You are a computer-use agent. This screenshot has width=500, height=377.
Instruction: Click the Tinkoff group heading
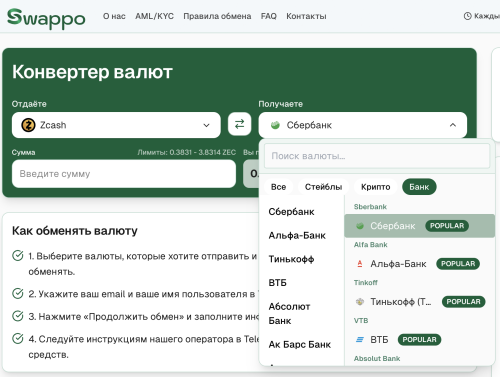366,283
